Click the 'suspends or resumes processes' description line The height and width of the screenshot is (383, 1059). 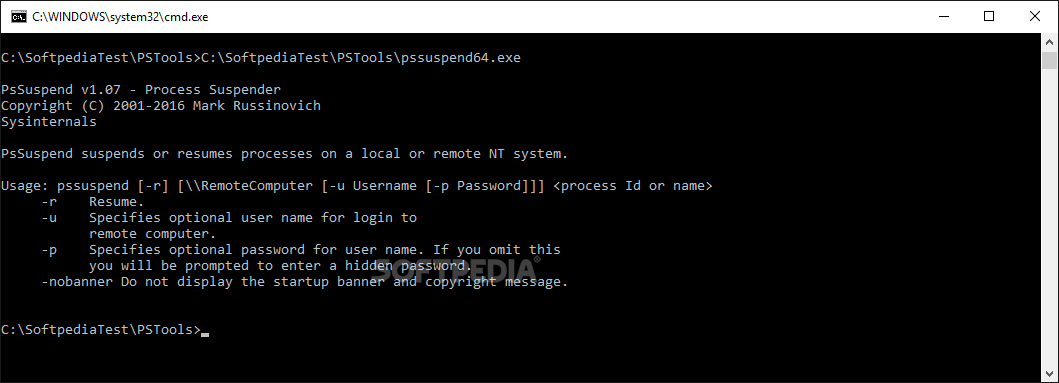(284, 154)
